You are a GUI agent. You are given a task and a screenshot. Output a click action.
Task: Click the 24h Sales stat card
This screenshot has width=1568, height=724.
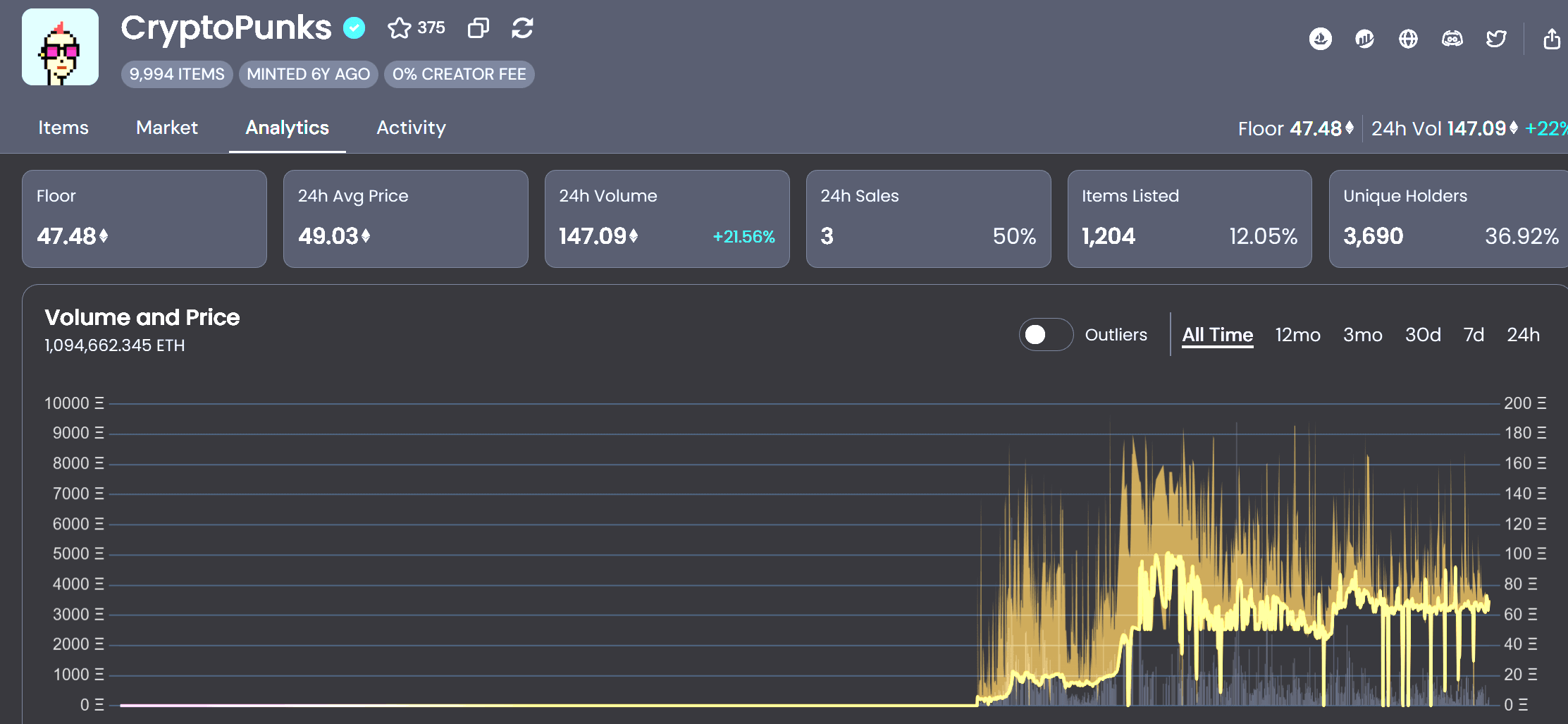pyautogui.click(x=929, y=219)
